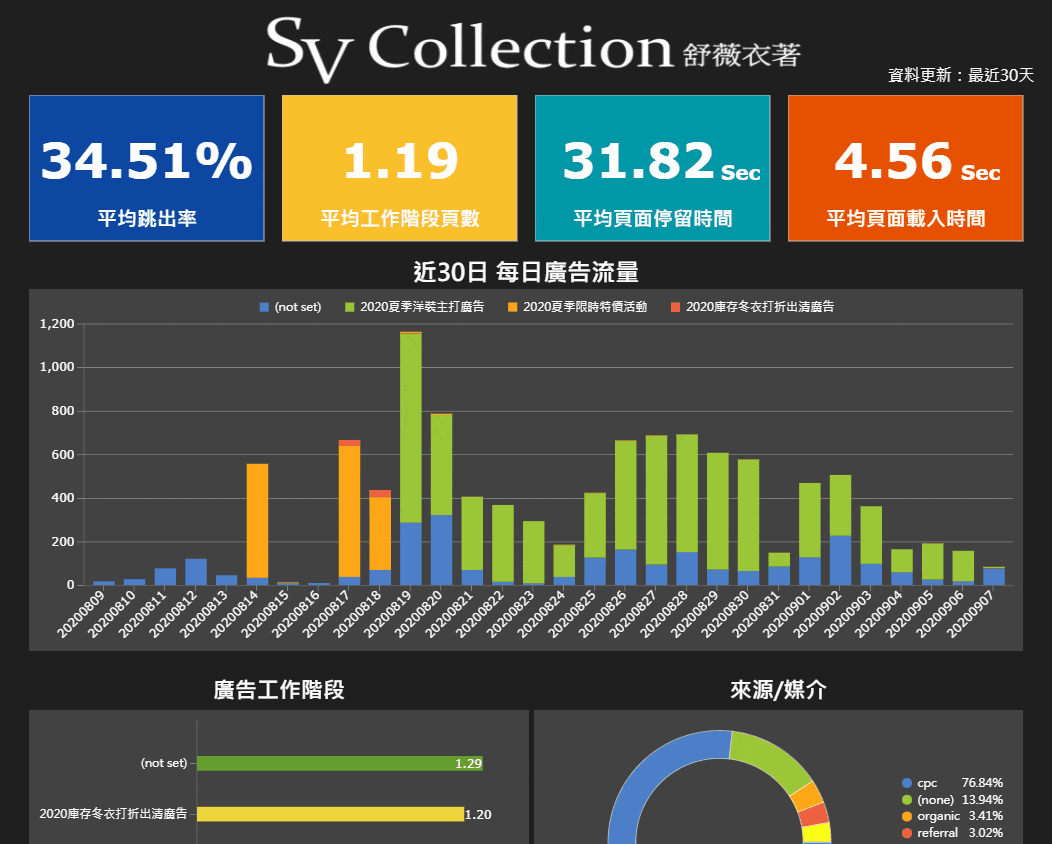The height and width of the screenshot is (844, 1052).
Task: Click the red referral donut segment
Action: coord(814,814)
